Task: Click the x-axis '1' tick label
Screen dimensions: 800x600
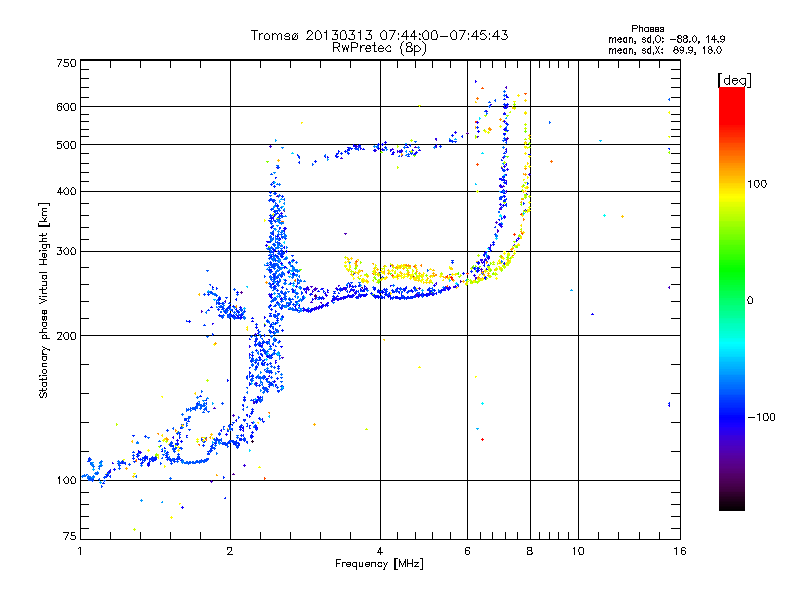Action: tap(80, 551)
